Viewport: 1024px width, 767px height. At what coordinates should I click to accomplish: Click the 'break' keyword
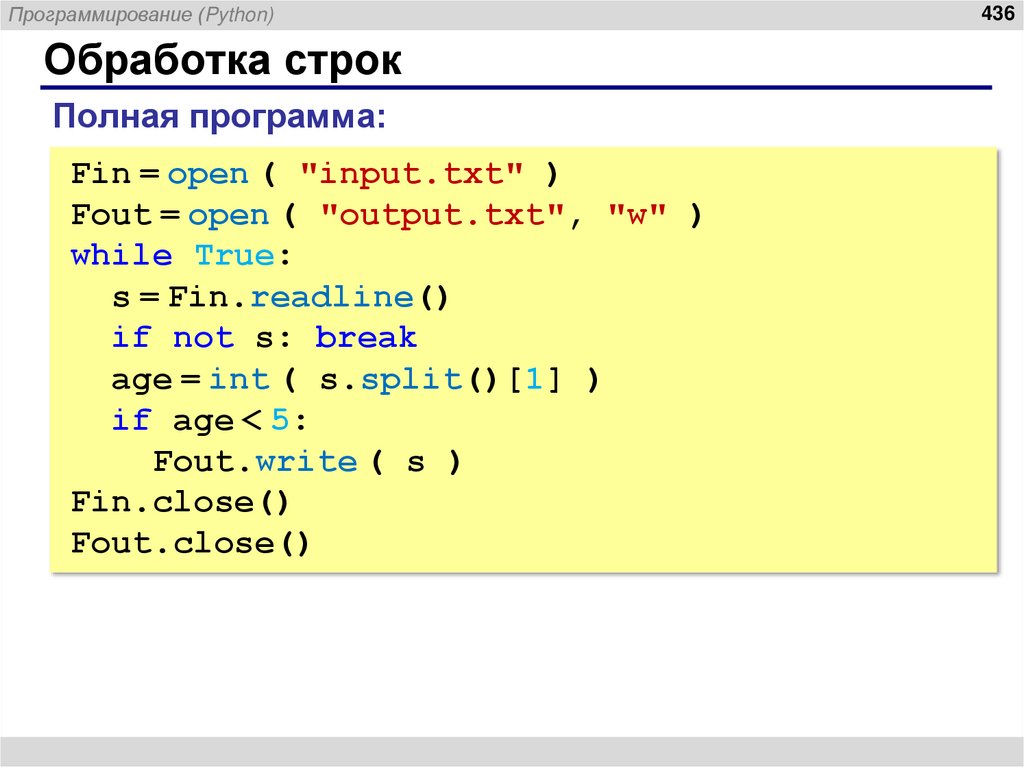(x=366, y=337)
